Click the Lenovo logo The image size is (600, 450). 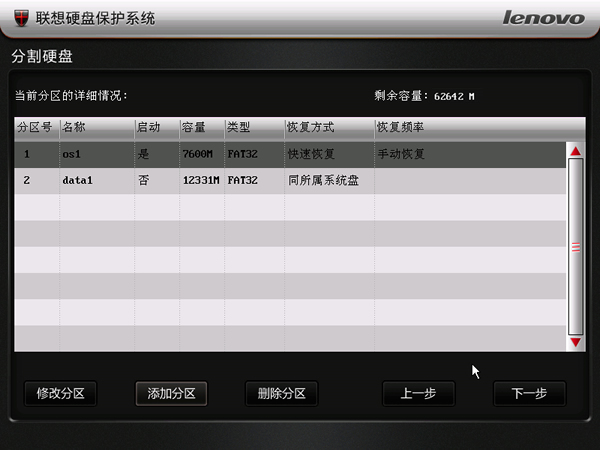point(542,18)
